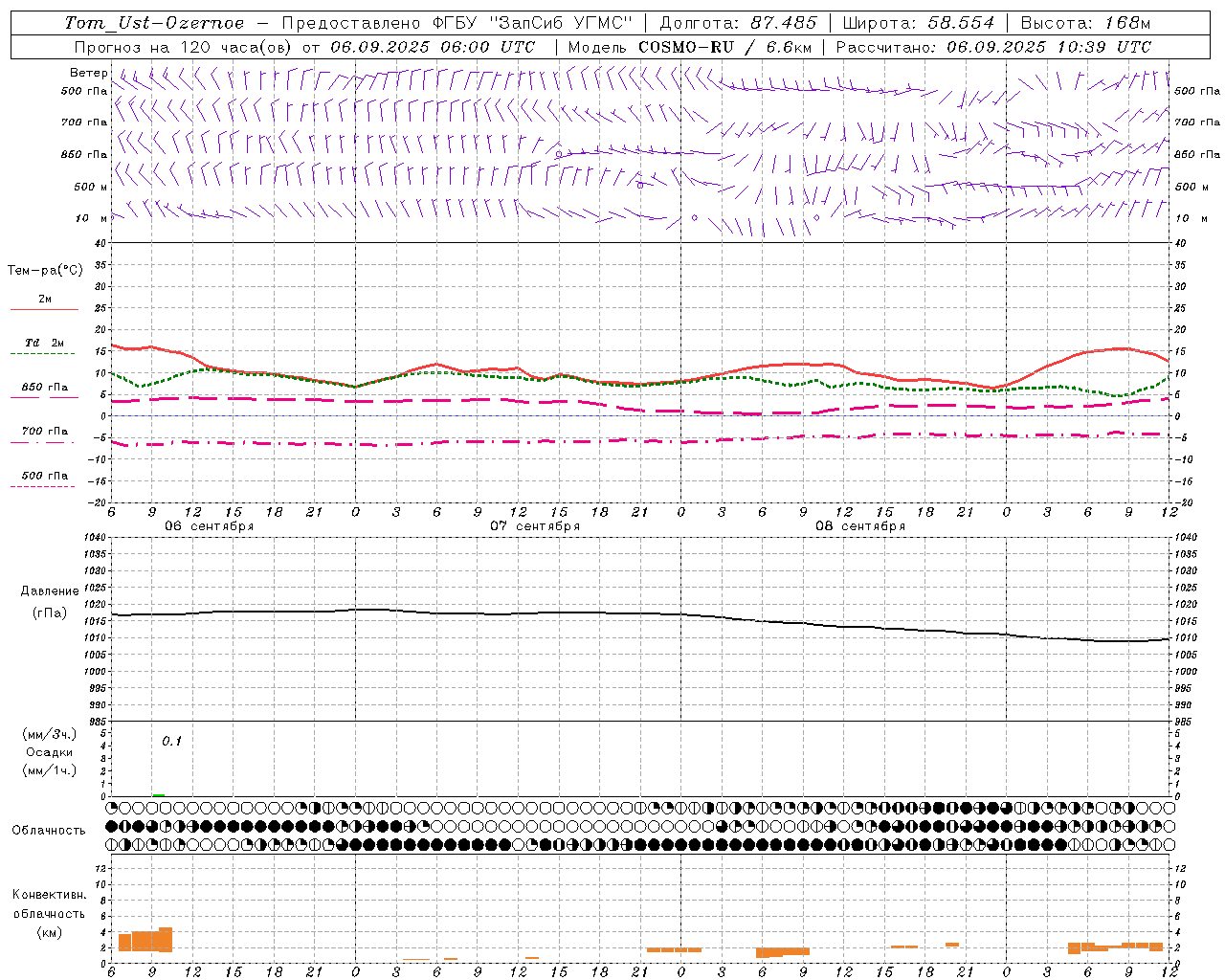The image size is (1225, 980).
Task: Click the Осадки precipitation label
Action: (50, 752)
